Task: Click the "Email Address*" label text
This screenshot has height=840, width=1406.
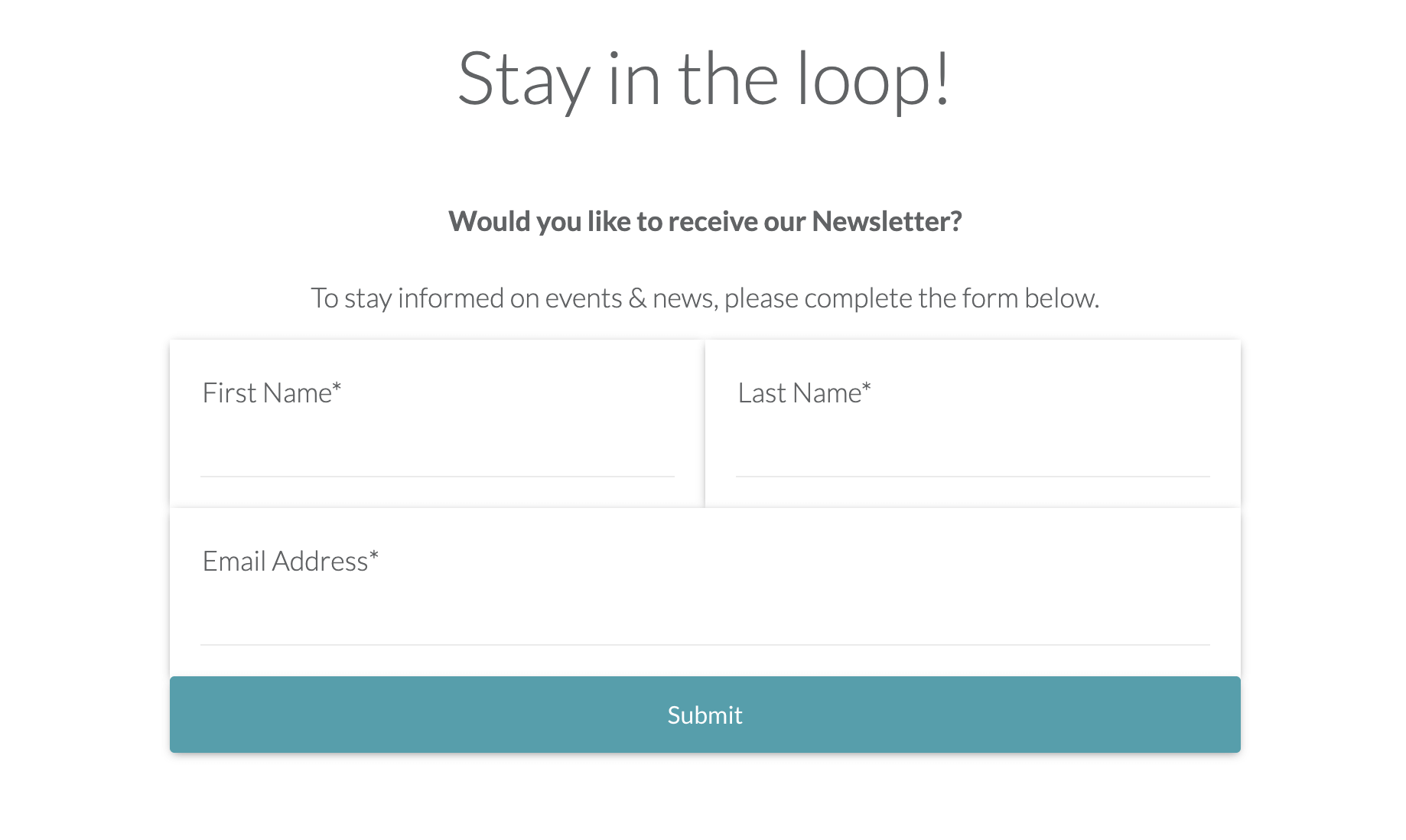Action: coord(285,562)
